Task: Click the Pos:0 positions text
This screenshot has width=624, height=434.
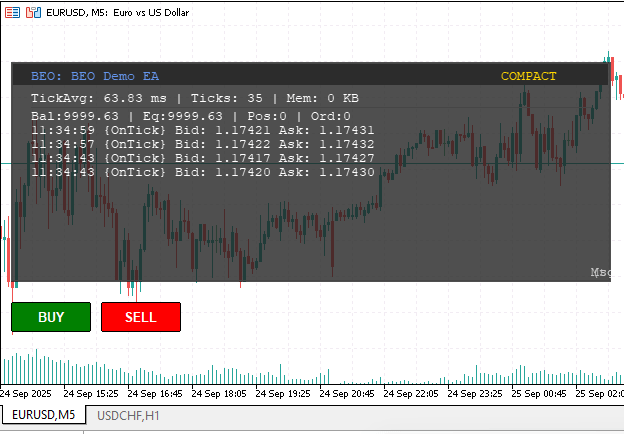Action: click(x=267, y=116)
